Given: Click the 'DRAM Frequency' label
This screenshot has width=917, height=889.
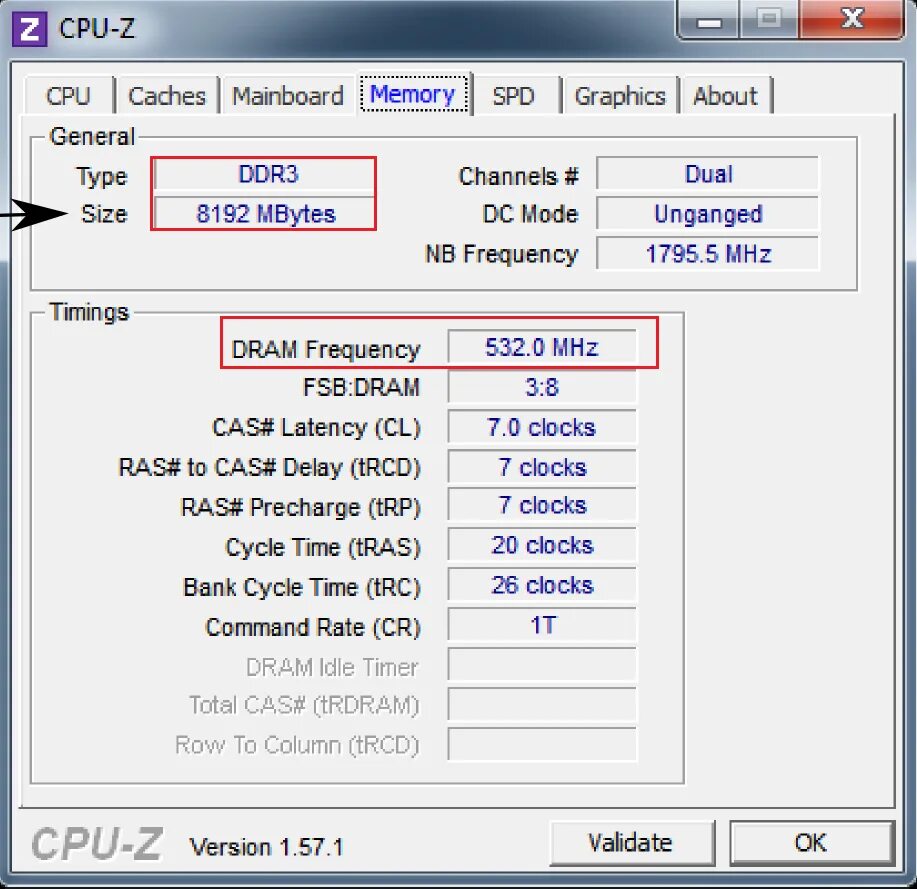Looking at the screenshot, I should click(x=326, y=349).
